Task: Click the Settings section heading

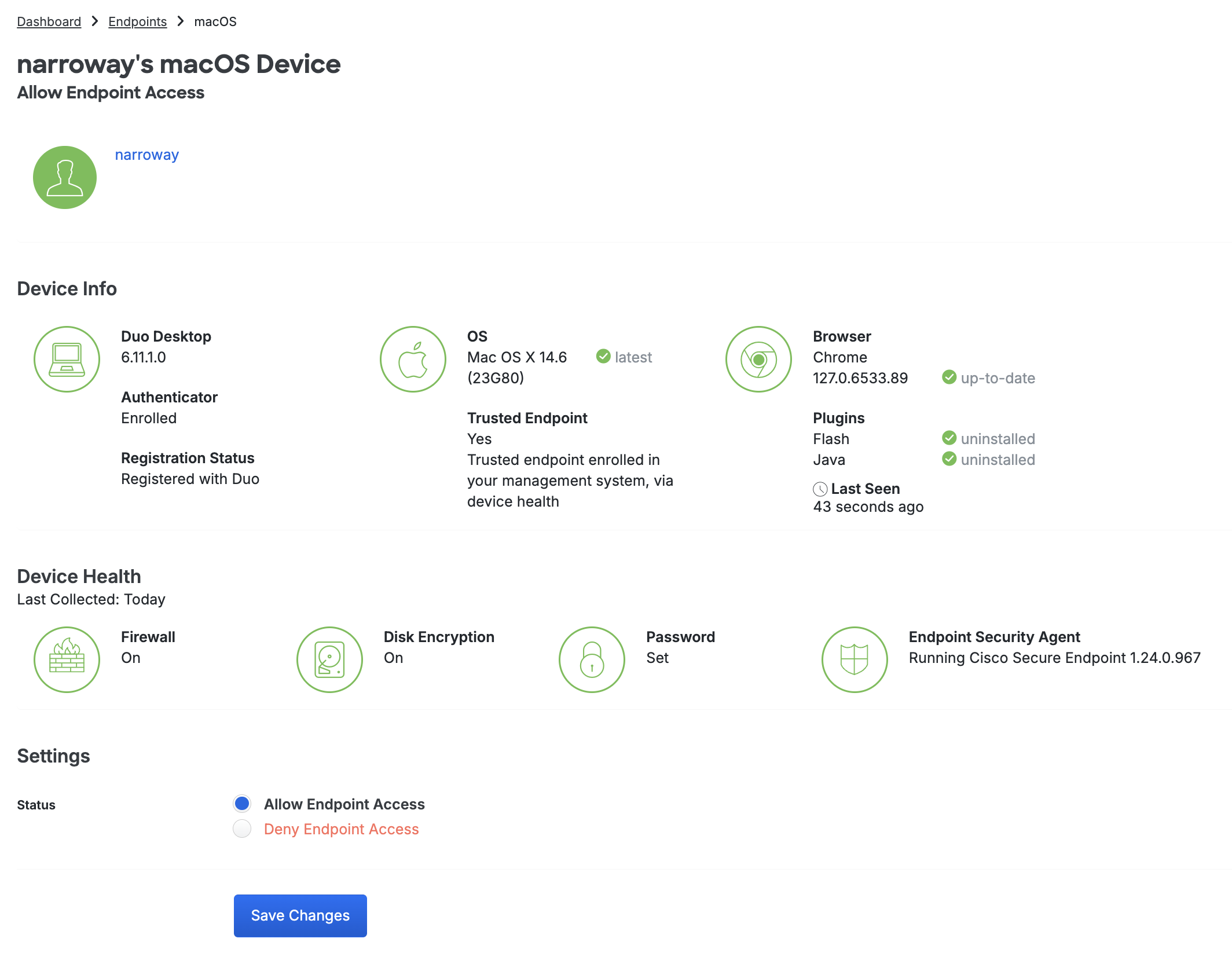Action: coord(53,756)
